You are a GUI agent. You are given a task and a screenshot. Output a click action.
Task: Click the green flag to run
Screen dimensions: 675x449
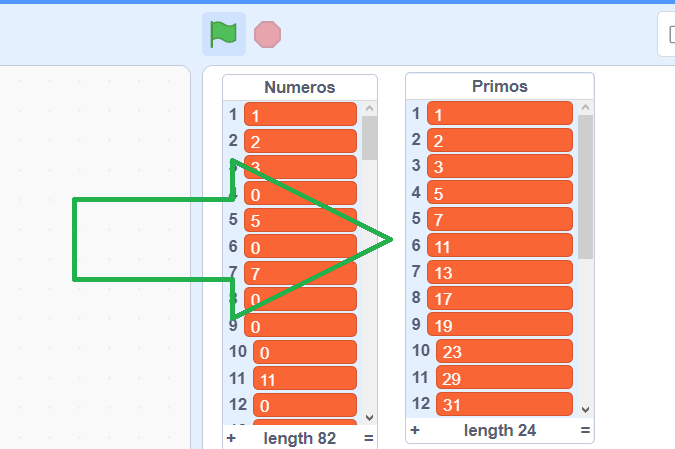[x=223, y=34]
